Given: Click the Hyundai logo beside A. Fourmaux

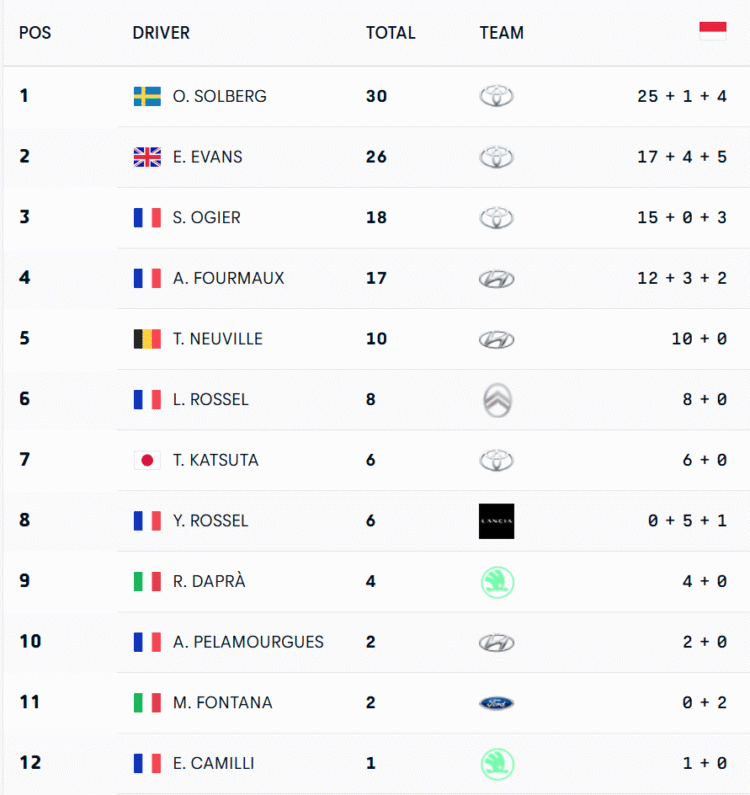Looking at the screenshot, I should [x=496, y=278].
